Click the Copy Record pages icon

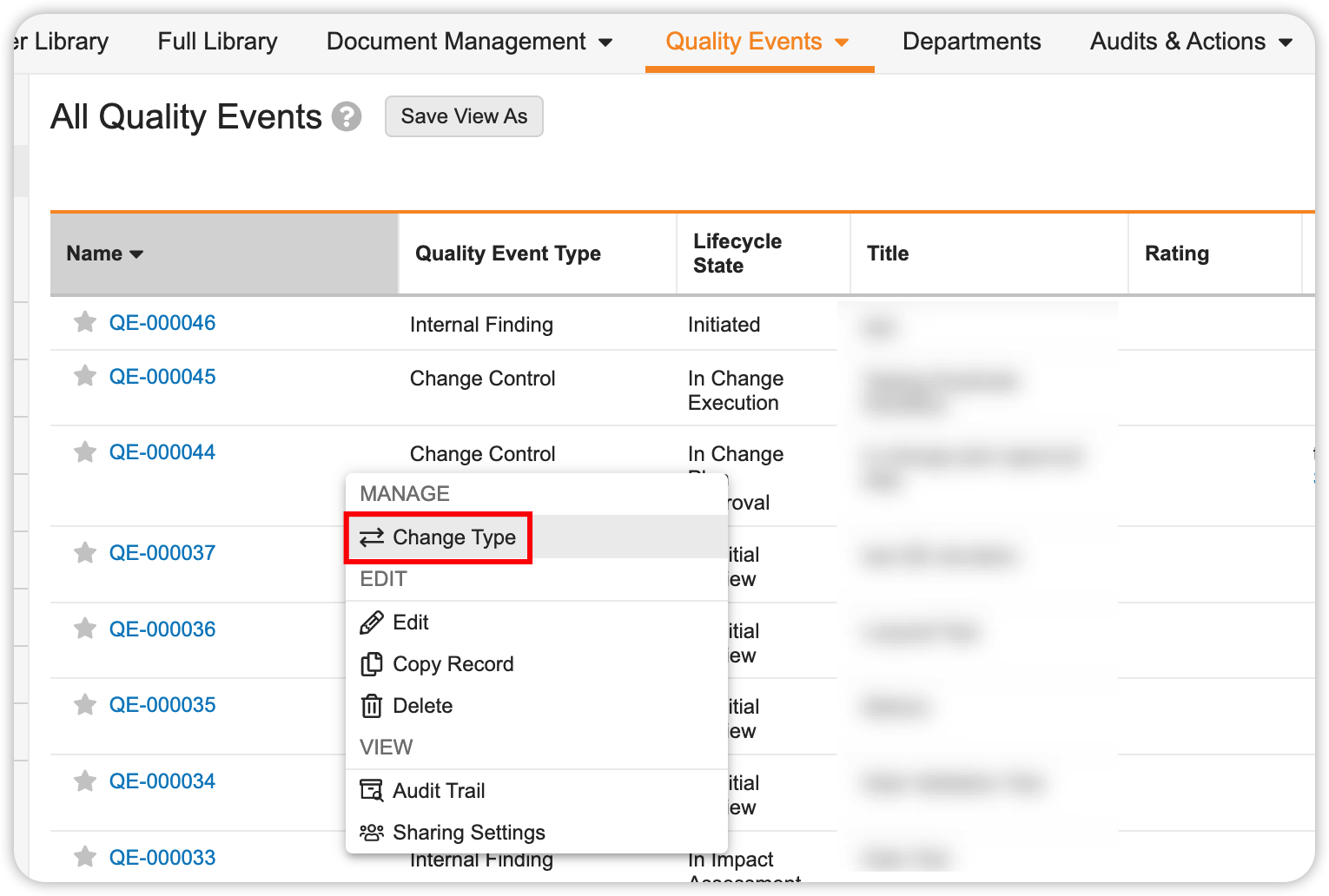pos(372,664)
